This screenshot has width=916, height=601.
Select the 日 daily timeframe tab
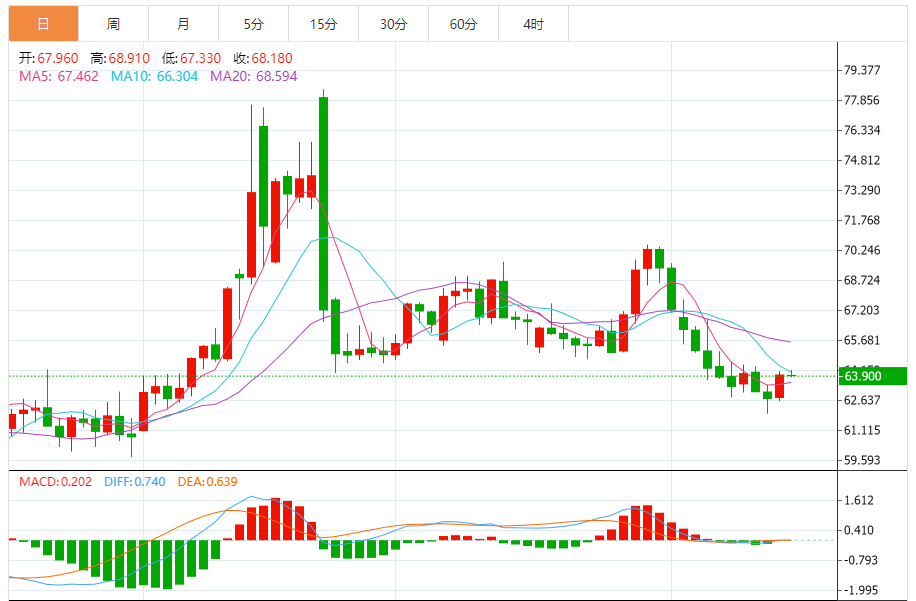pos(43,24)
